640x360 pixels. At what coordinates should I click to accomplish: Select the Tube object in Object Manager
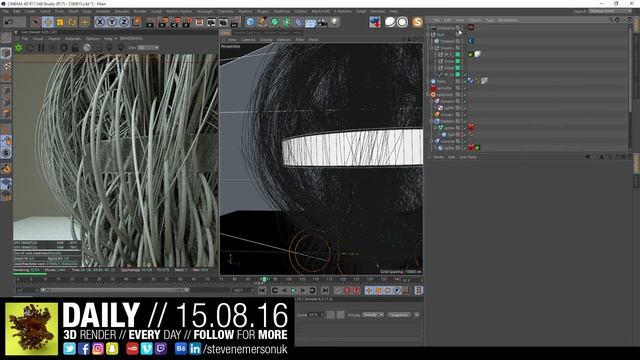[x=442, y=81]
